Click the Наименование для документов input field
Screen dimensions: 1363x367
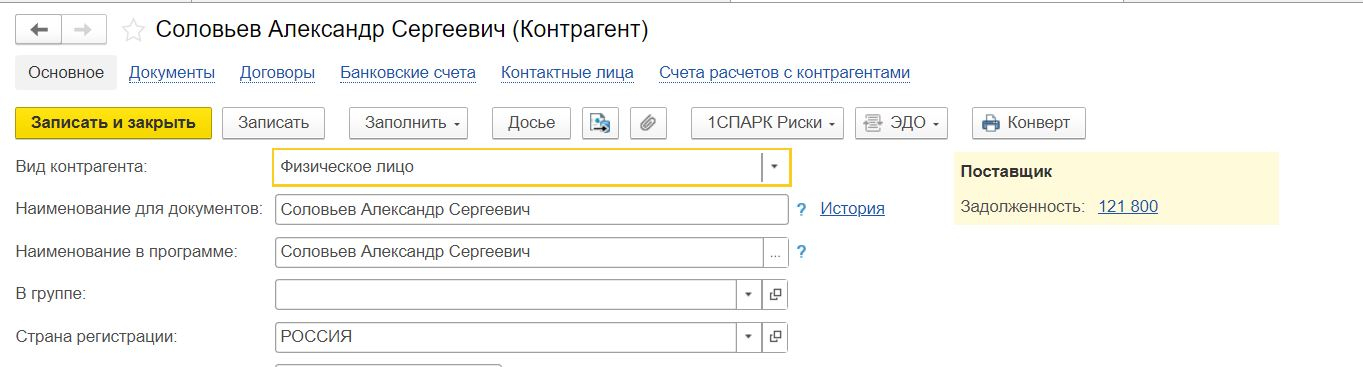pos(532,209)
